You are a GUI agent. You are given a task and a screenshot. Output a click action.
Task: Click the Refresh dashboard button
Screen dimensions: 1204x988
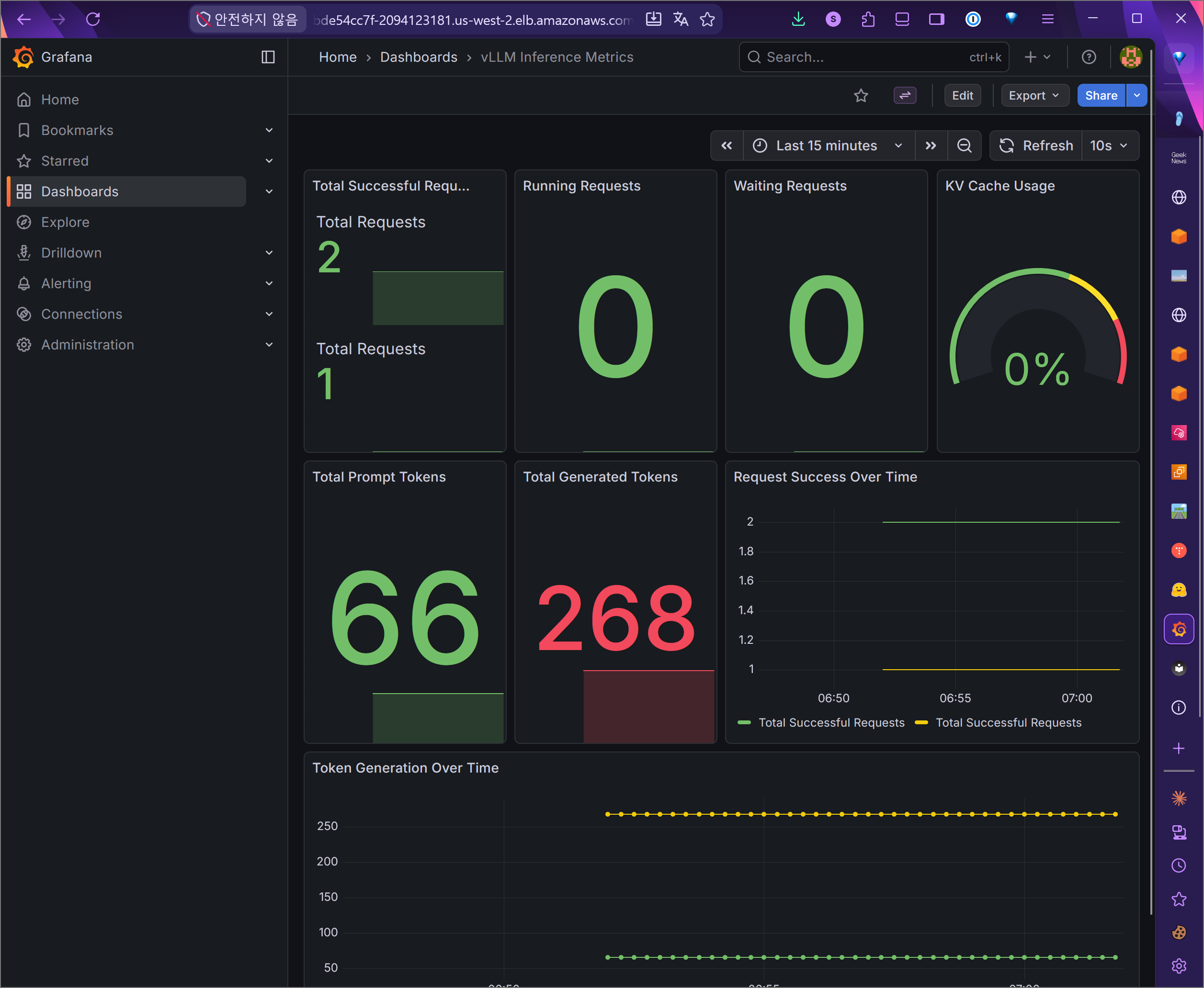pyautogui.click(x=1036, y=146)
